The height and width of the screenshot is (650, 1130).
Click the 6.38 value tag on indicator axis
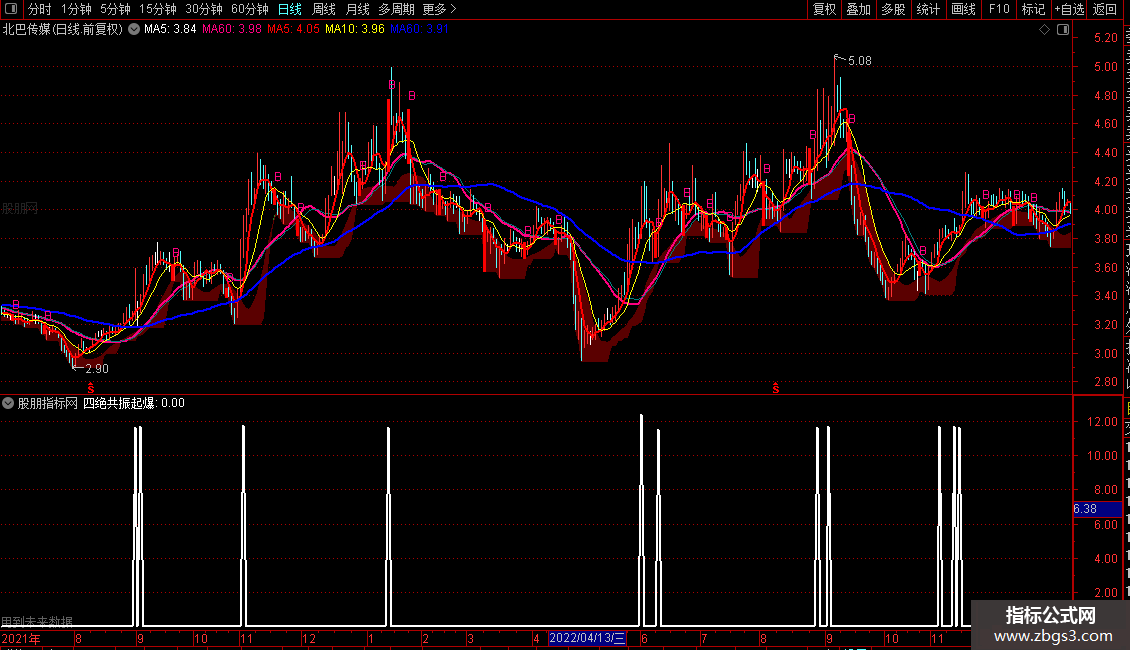[x=1085, y=509]
